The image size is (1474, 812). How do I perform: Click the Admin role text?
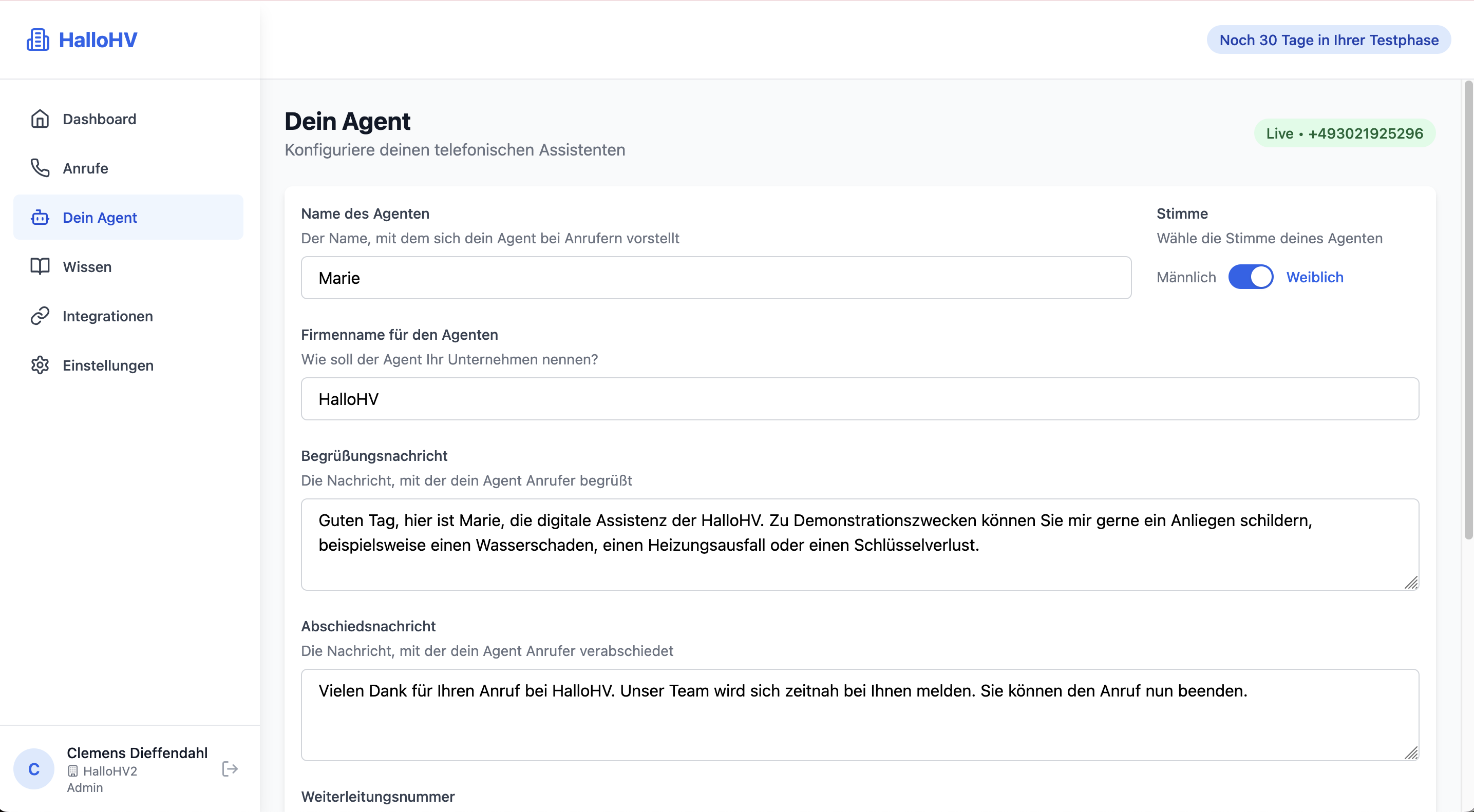[x=85, y=787]
